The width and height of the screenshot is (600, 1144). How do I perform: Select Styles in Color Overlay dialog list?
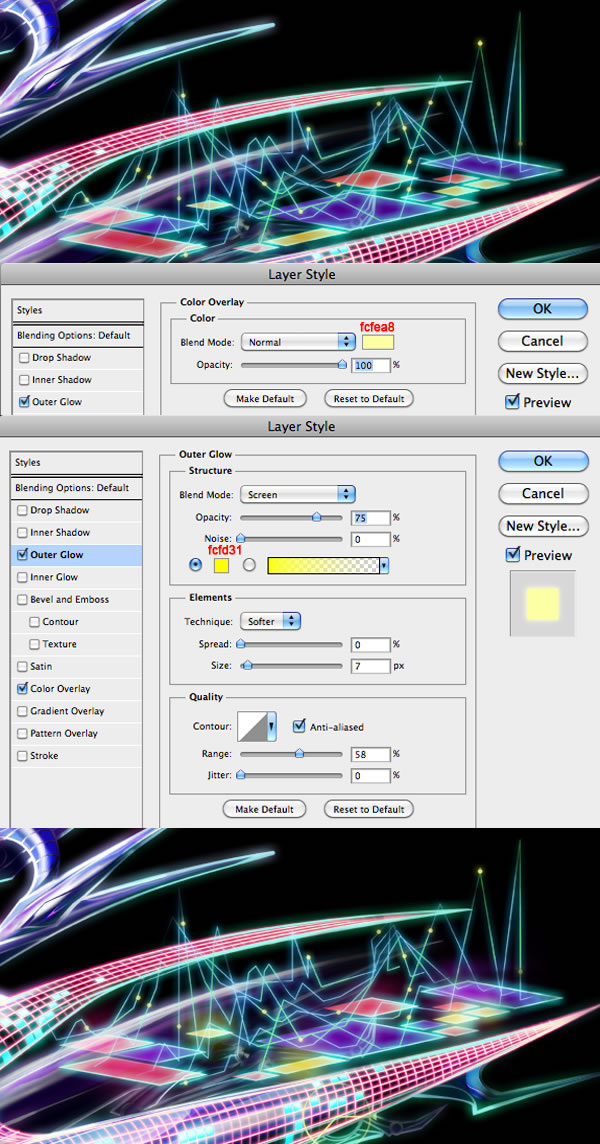77,310
